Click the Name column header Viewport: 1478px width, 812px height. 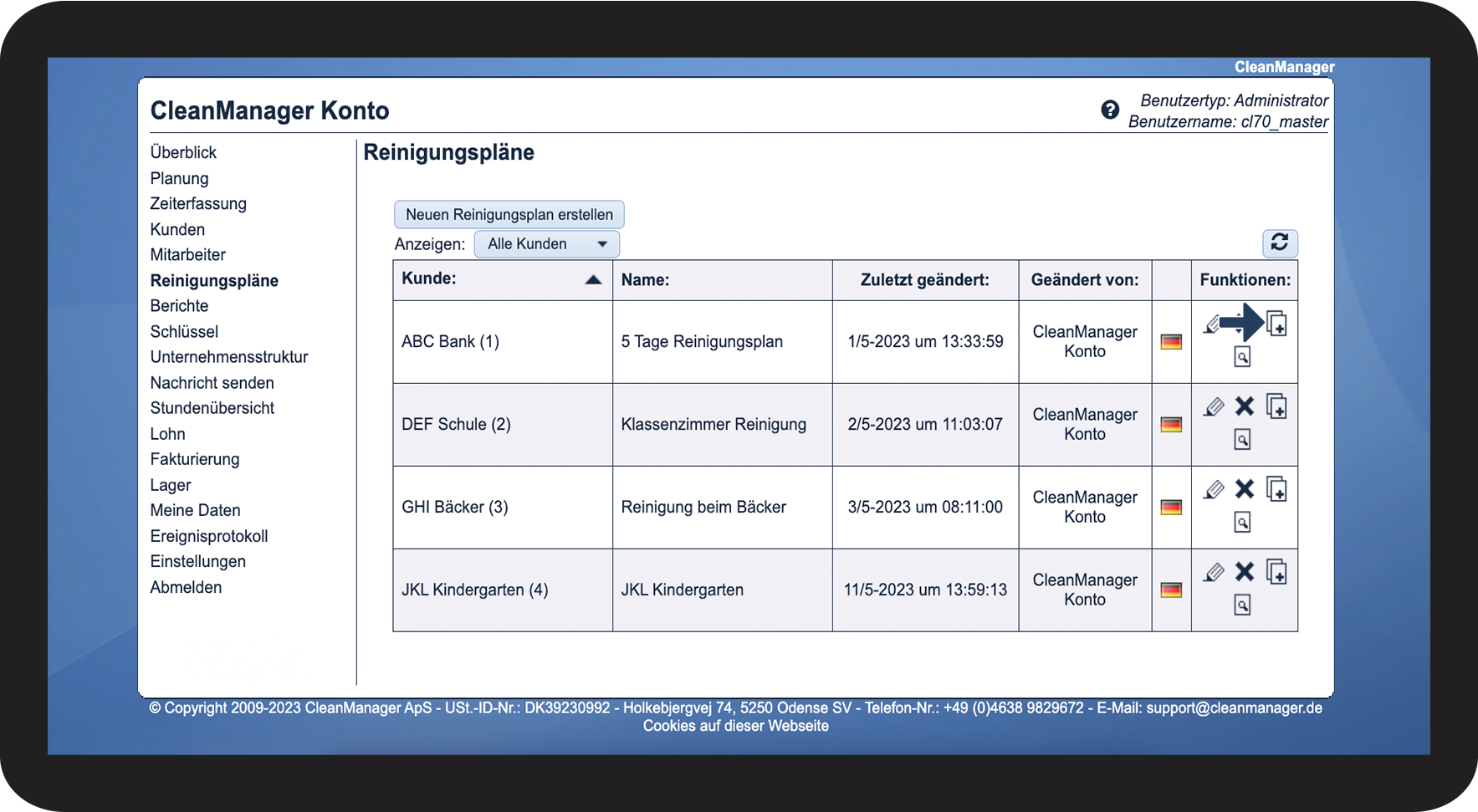645,280
